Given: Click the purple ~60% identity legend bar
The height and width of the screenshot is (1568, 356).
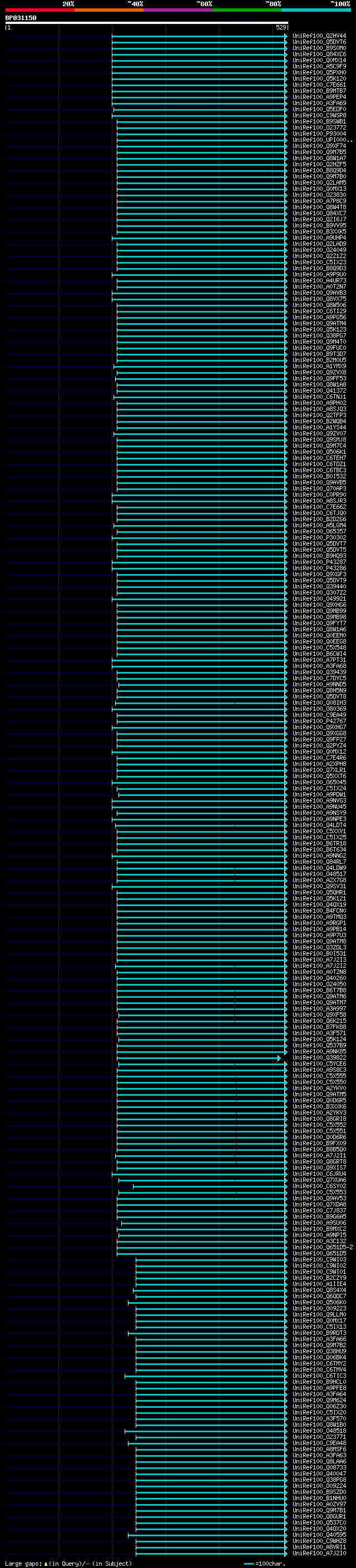Looking at the screenshot, I should click(179, 10).
